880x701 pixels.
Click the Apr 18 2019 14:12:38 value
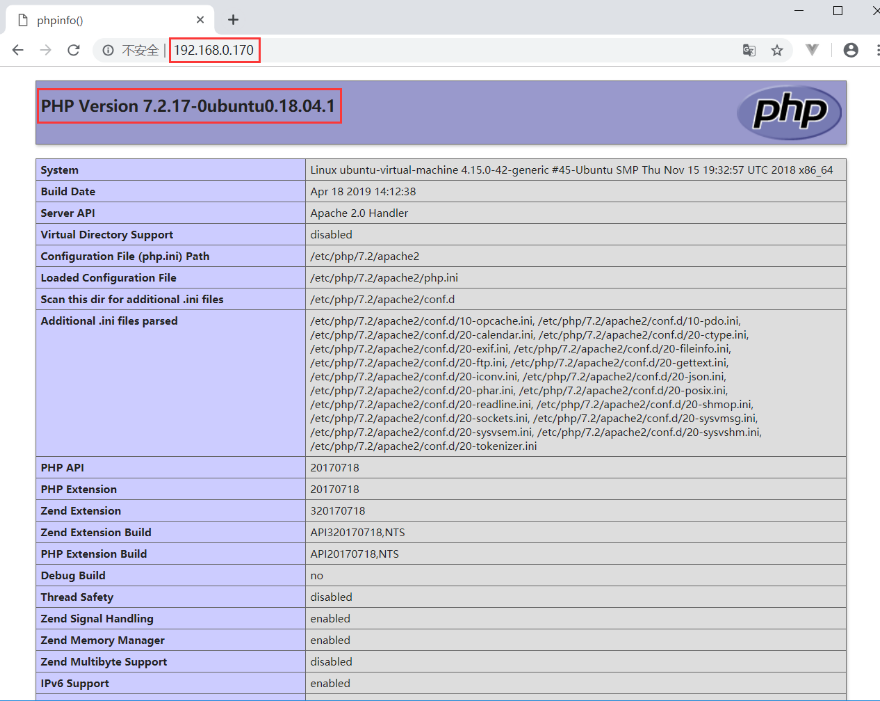point(363,191)
